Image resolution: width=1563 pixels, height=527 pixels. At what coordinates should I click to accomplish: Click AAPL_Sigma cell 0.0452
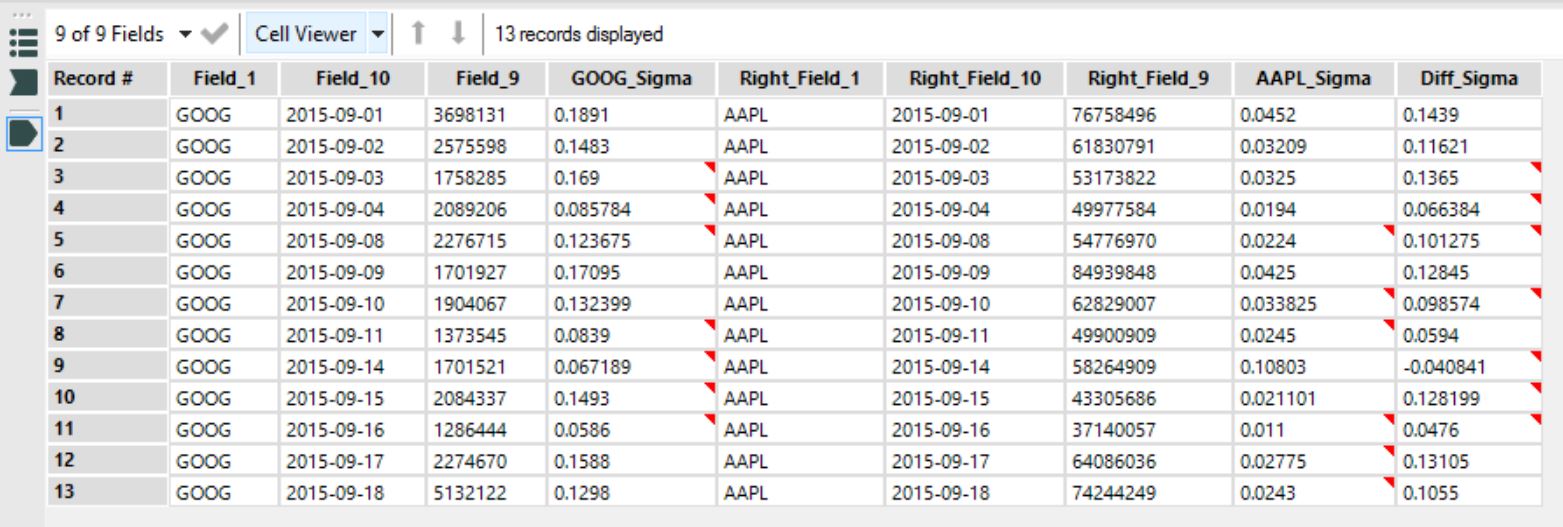pos(1314,115)
